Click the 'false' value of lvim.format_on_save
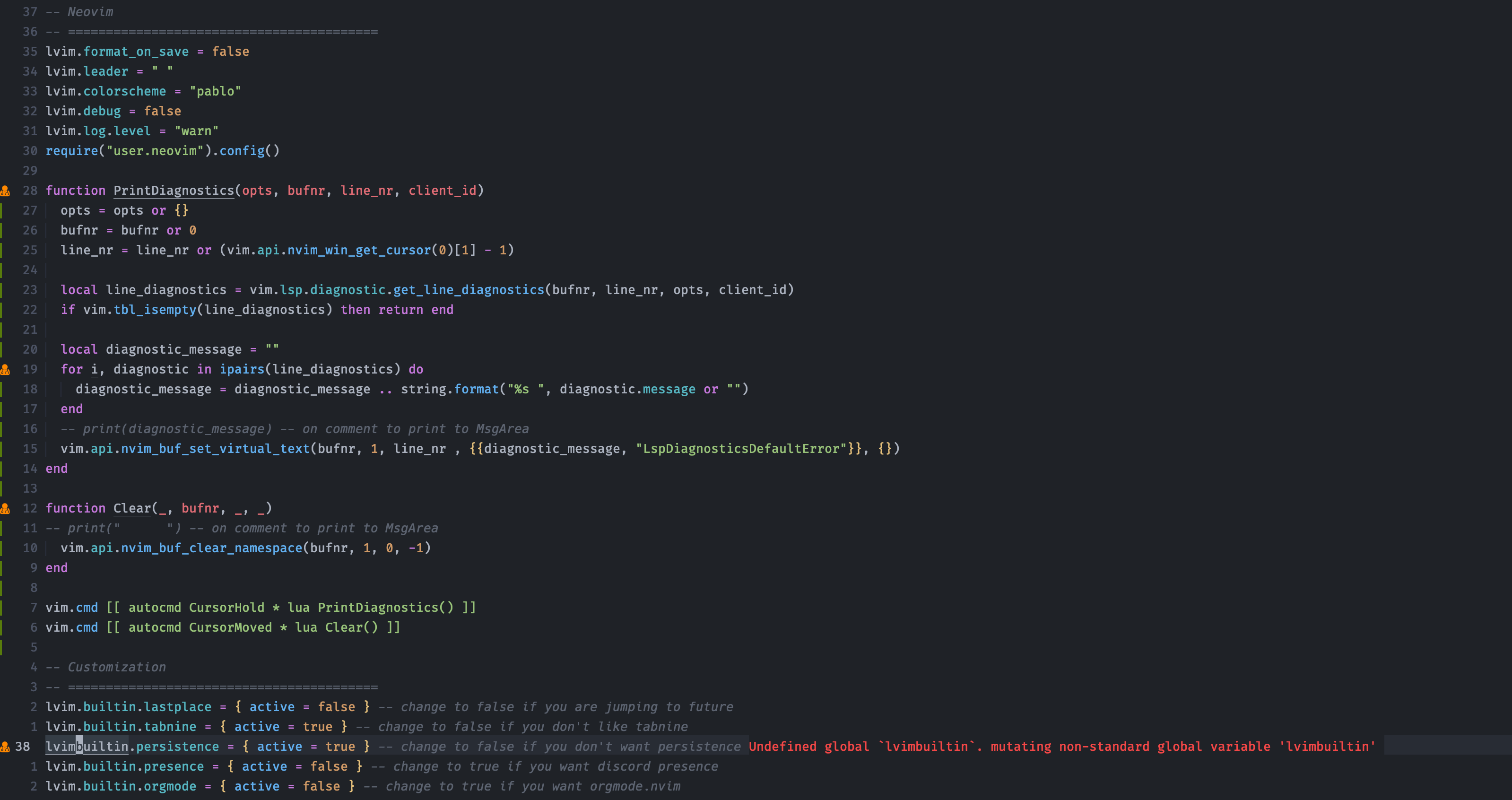Image resolution: width=1512 pixels, height=800 pixels. pos(230,52)
